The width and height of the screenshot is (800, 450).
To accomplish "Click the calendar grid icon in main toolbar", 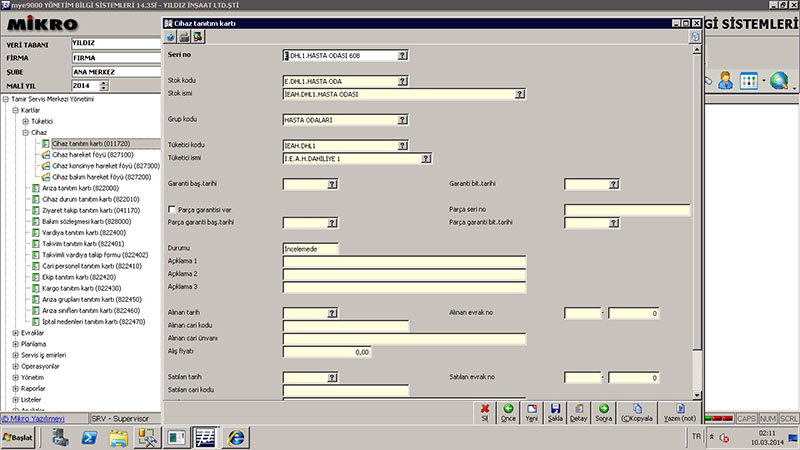I will [x=748, y=81].
